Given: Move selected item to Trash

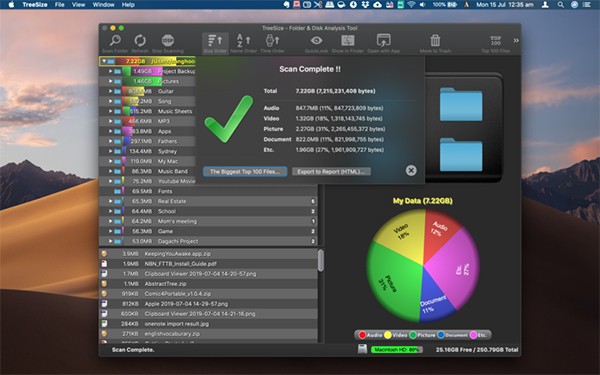Looking at the screenshot, I should 435,43.
